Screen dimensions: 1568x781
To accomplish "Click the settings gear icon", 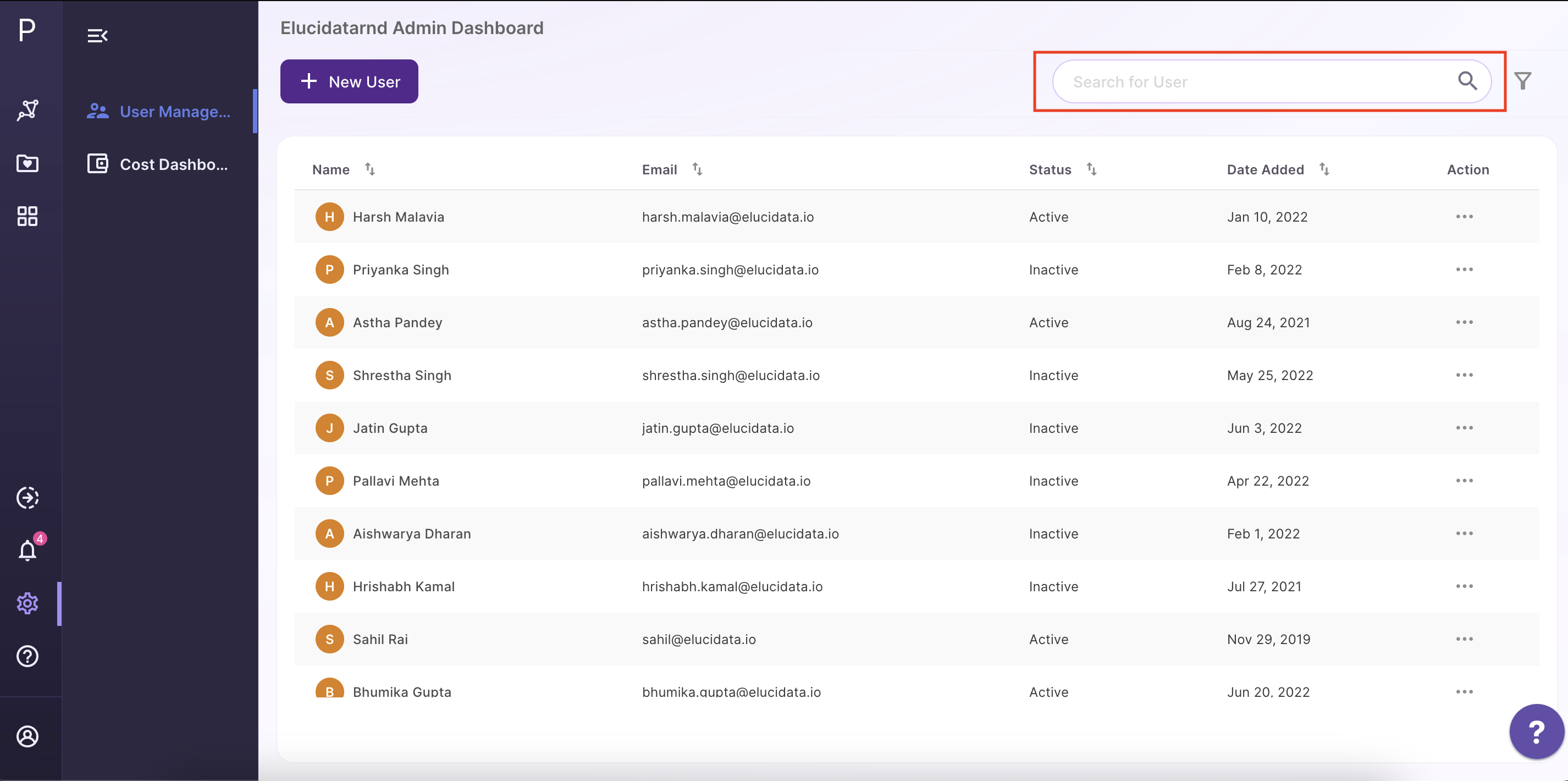I will [x=27, y=603].
